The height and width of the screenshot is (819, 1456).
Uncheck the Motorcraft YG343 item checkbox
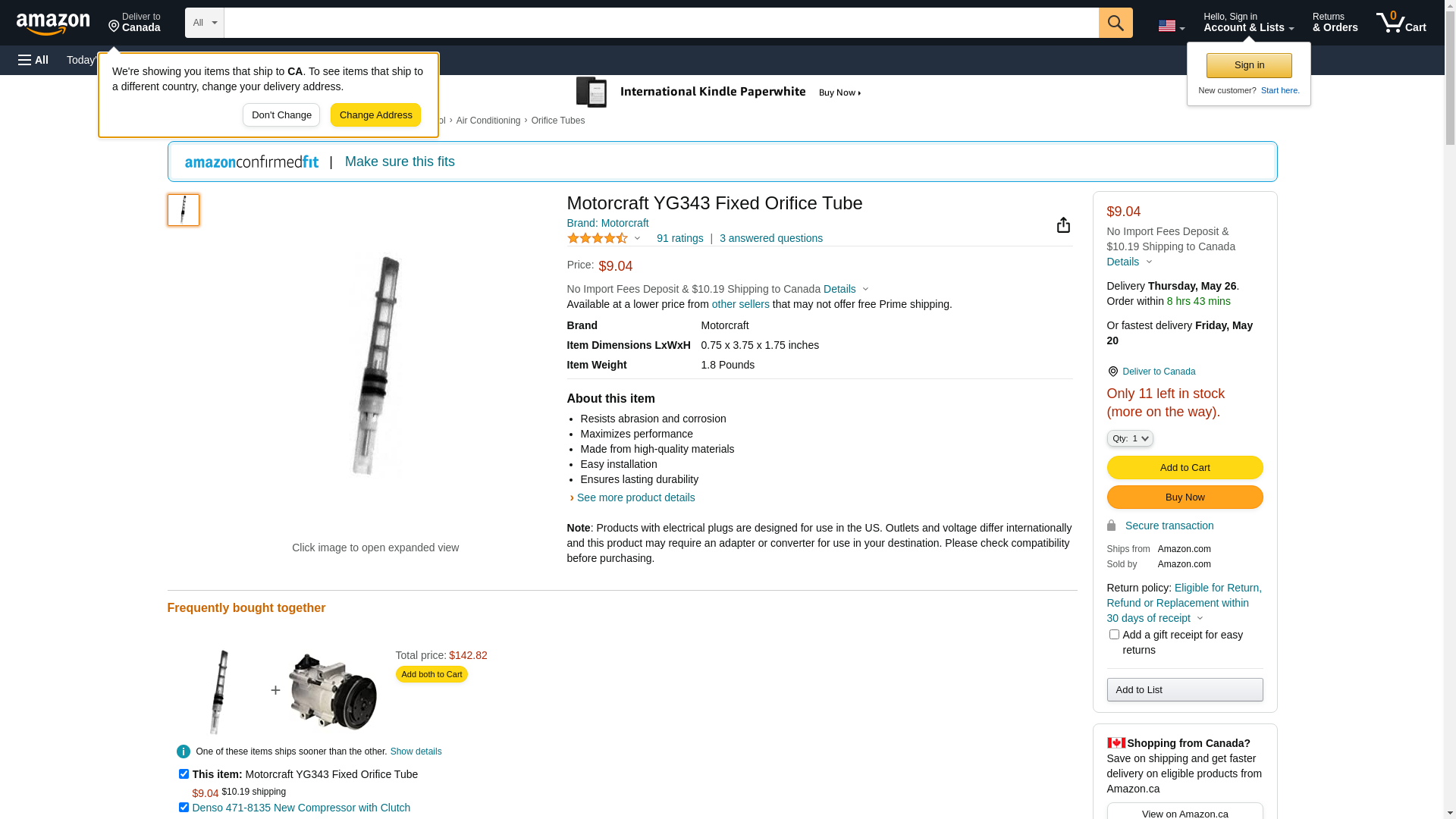pyautogui.click(x=184, y=774)
